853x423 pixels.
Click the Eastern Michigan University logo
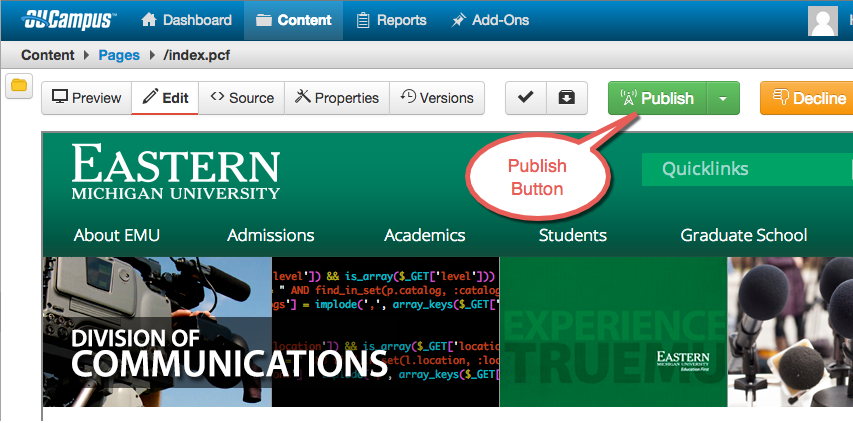pyautogui.click(x=176, y=172)
